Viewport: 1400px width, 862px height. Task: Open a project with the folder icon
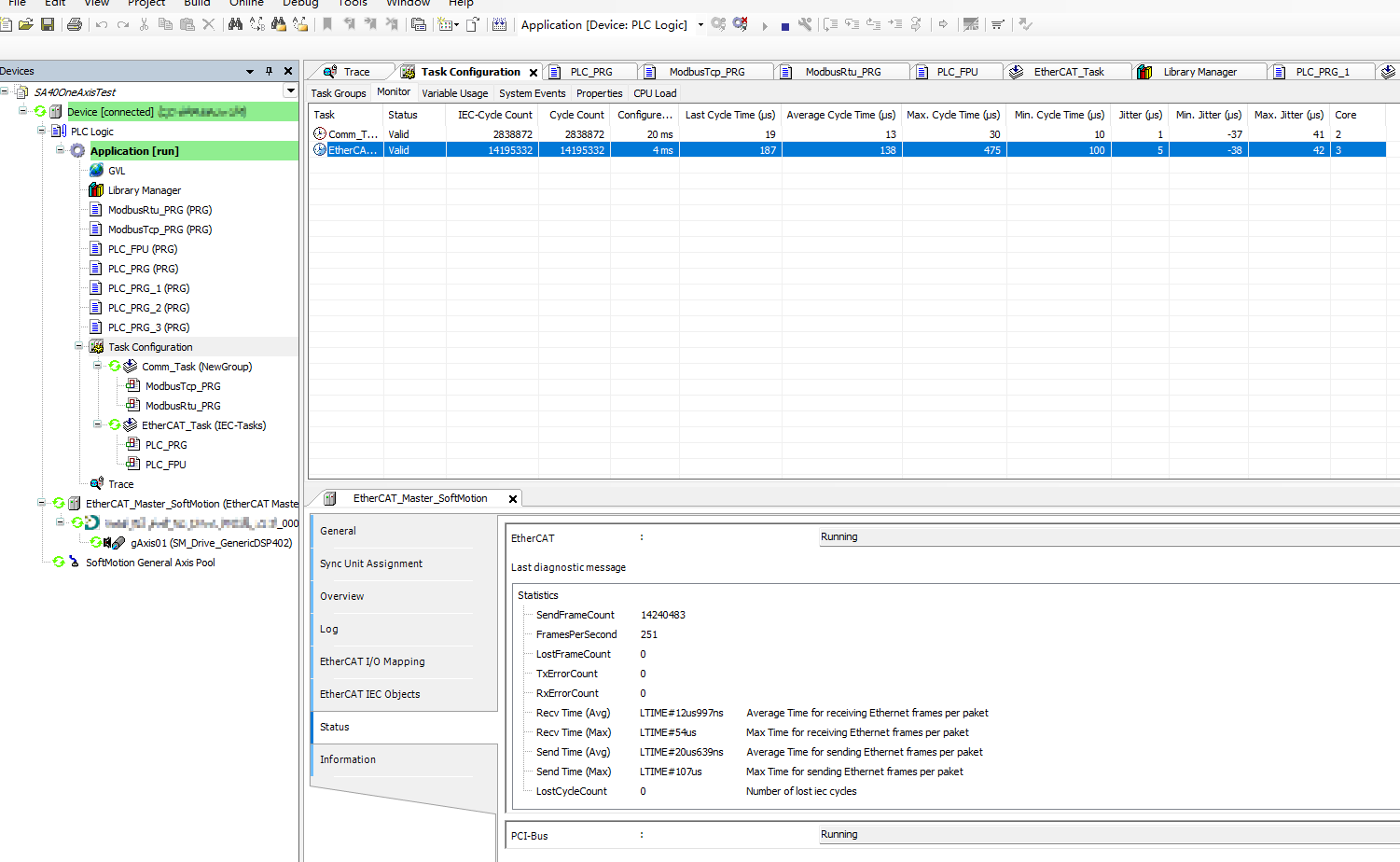(25, 24)
